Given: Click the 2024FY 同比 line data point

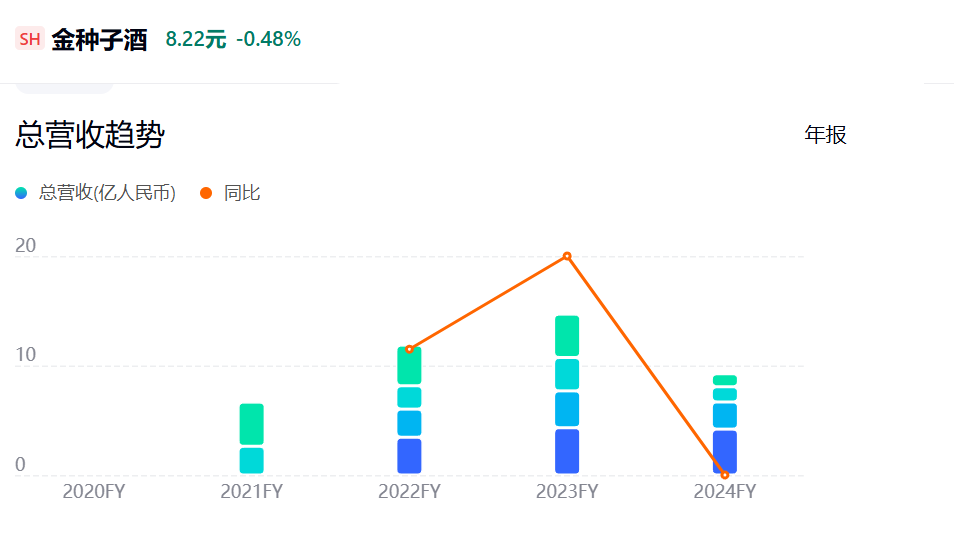Looking at the screenshot, I should click(x=725, y=475).
